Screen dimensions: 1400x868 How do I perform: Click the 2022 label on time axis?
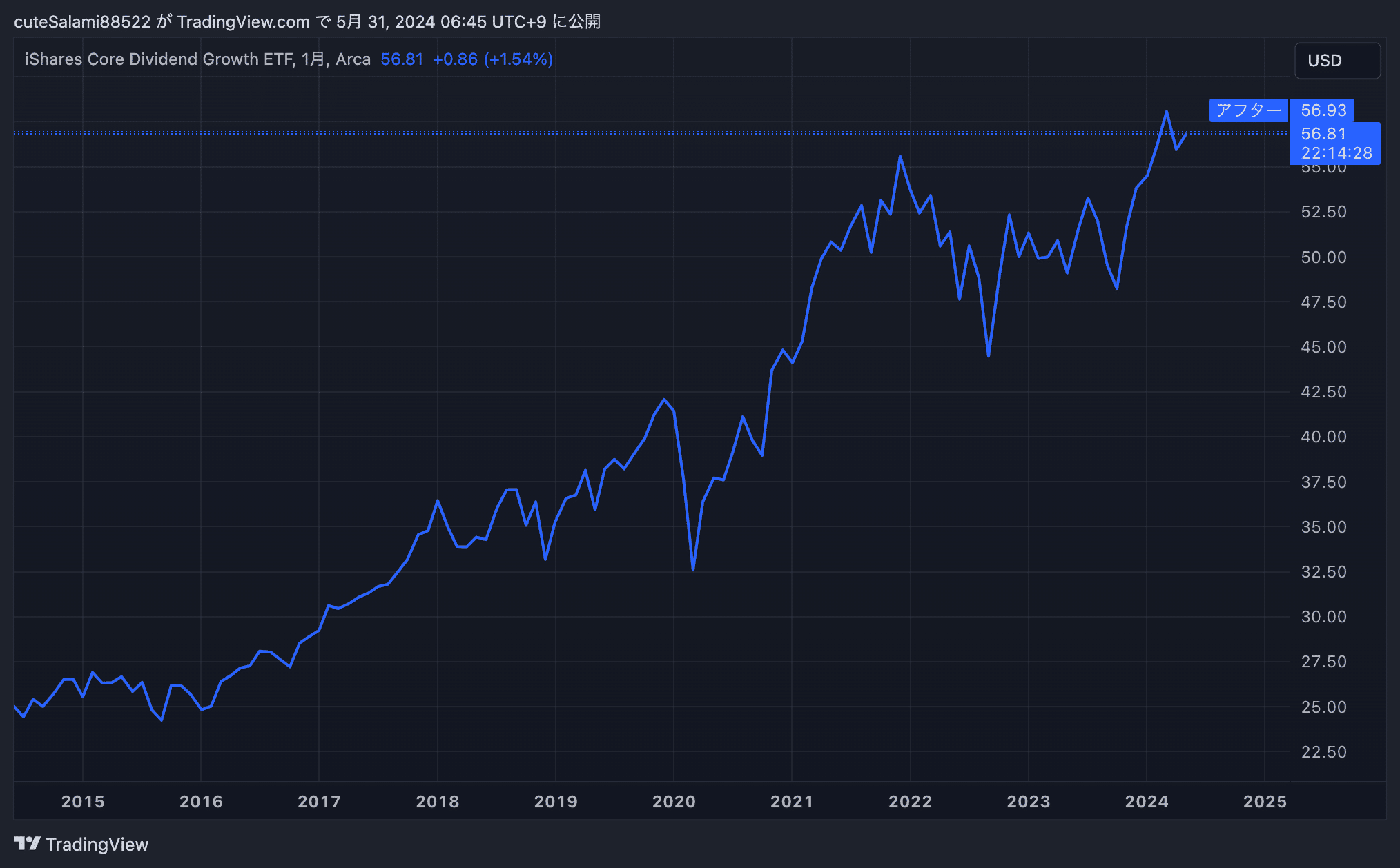coord(910,801)
